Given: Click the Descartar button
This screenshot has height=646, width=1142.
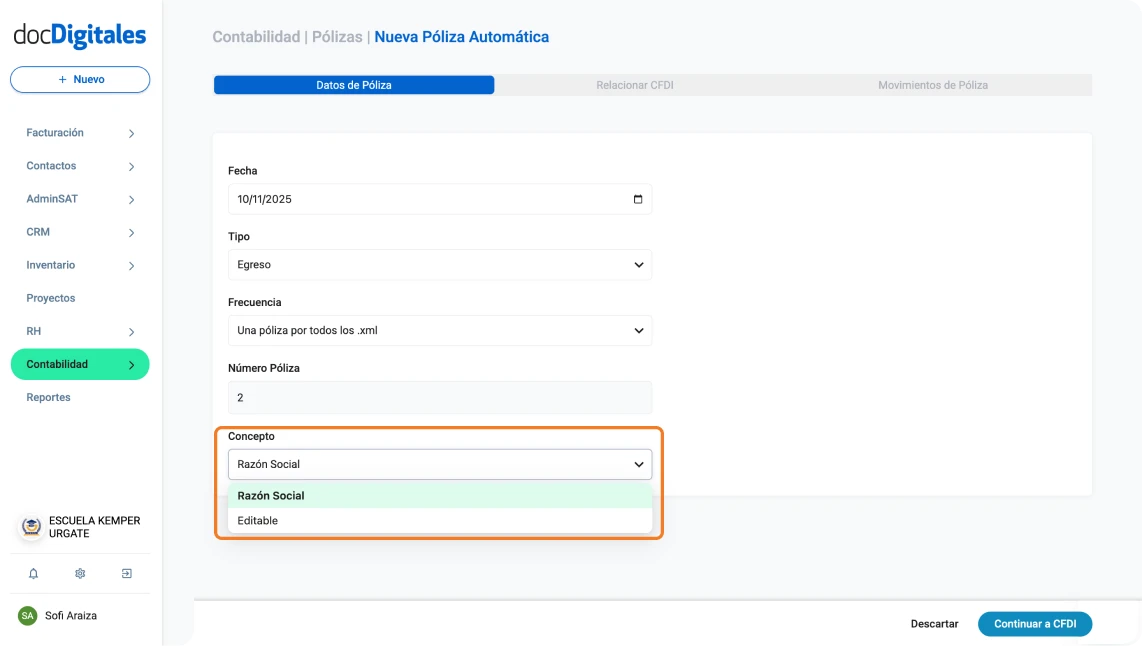Looking at the screenshot, I should point(933,623).
